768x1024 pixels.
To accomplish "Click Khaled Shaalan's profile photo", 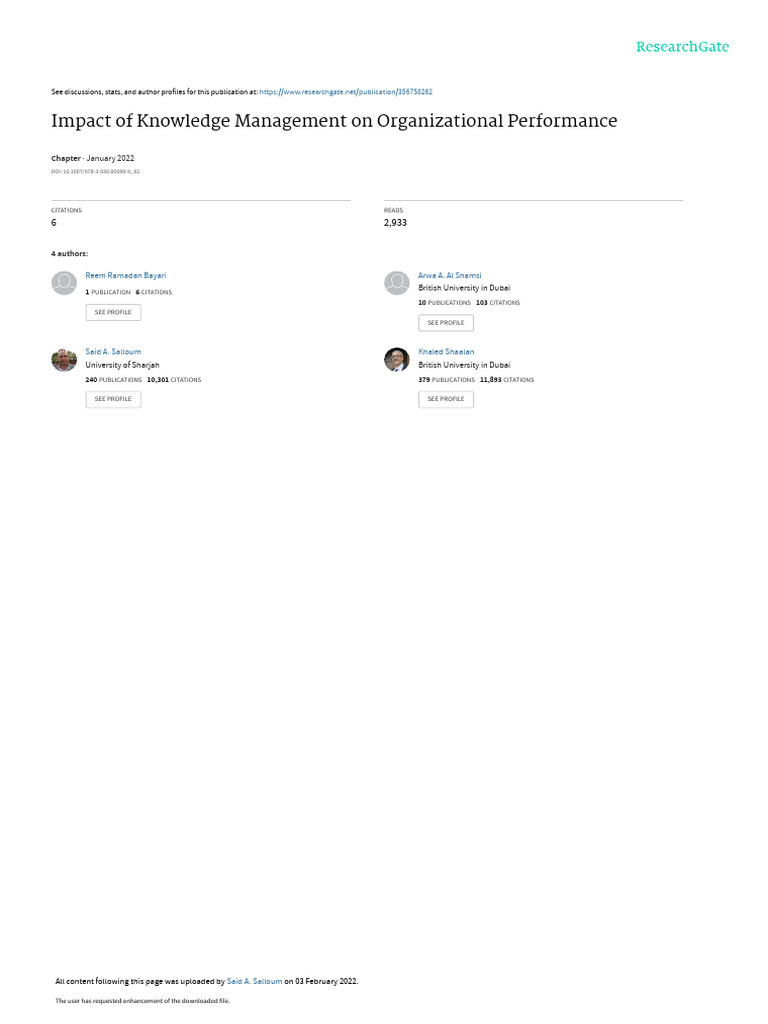I will pos(396,360).
